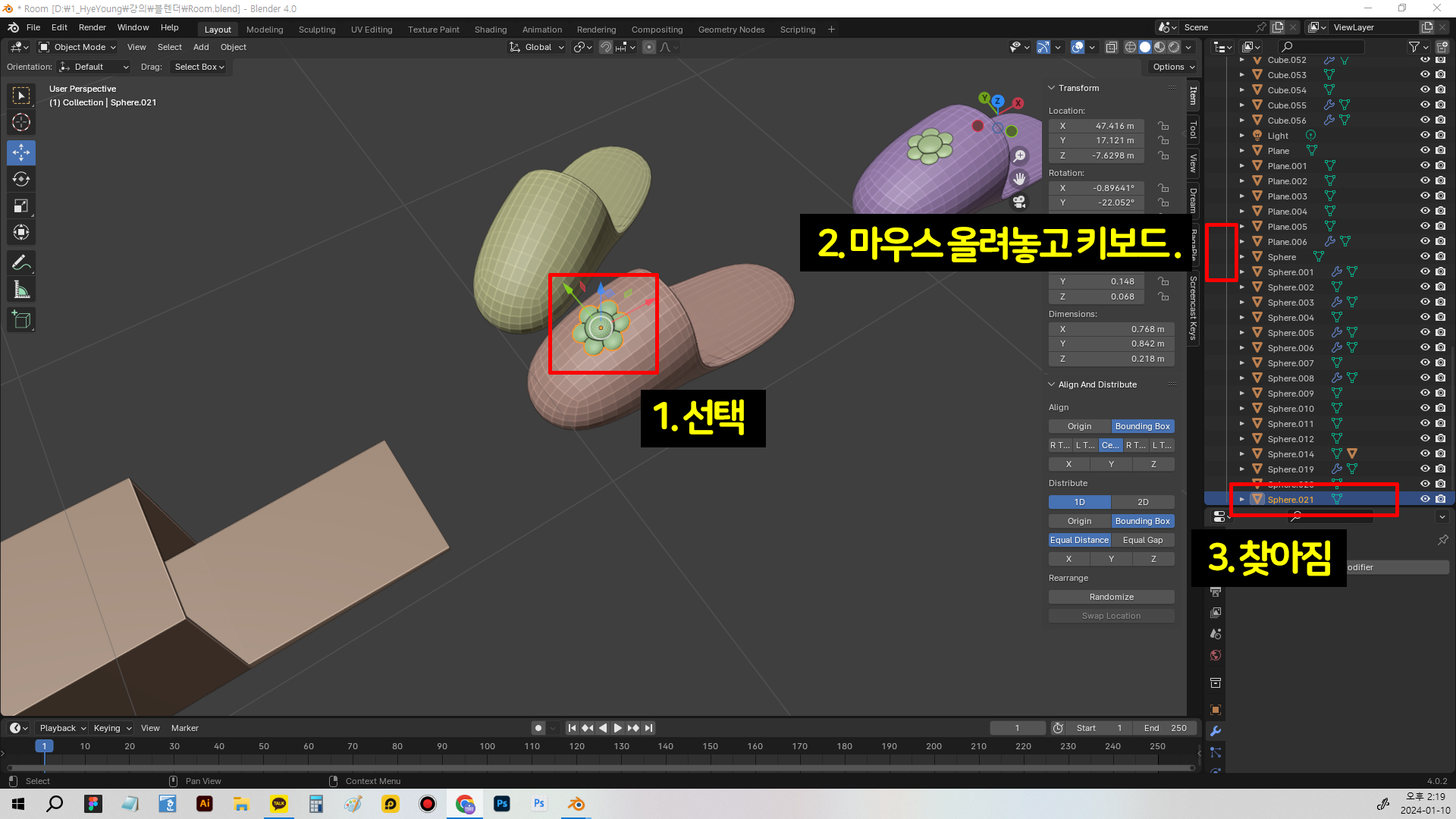Open the World properties tab icon
Viewport: 1456px width, 819px height.
coord(1216,655)
